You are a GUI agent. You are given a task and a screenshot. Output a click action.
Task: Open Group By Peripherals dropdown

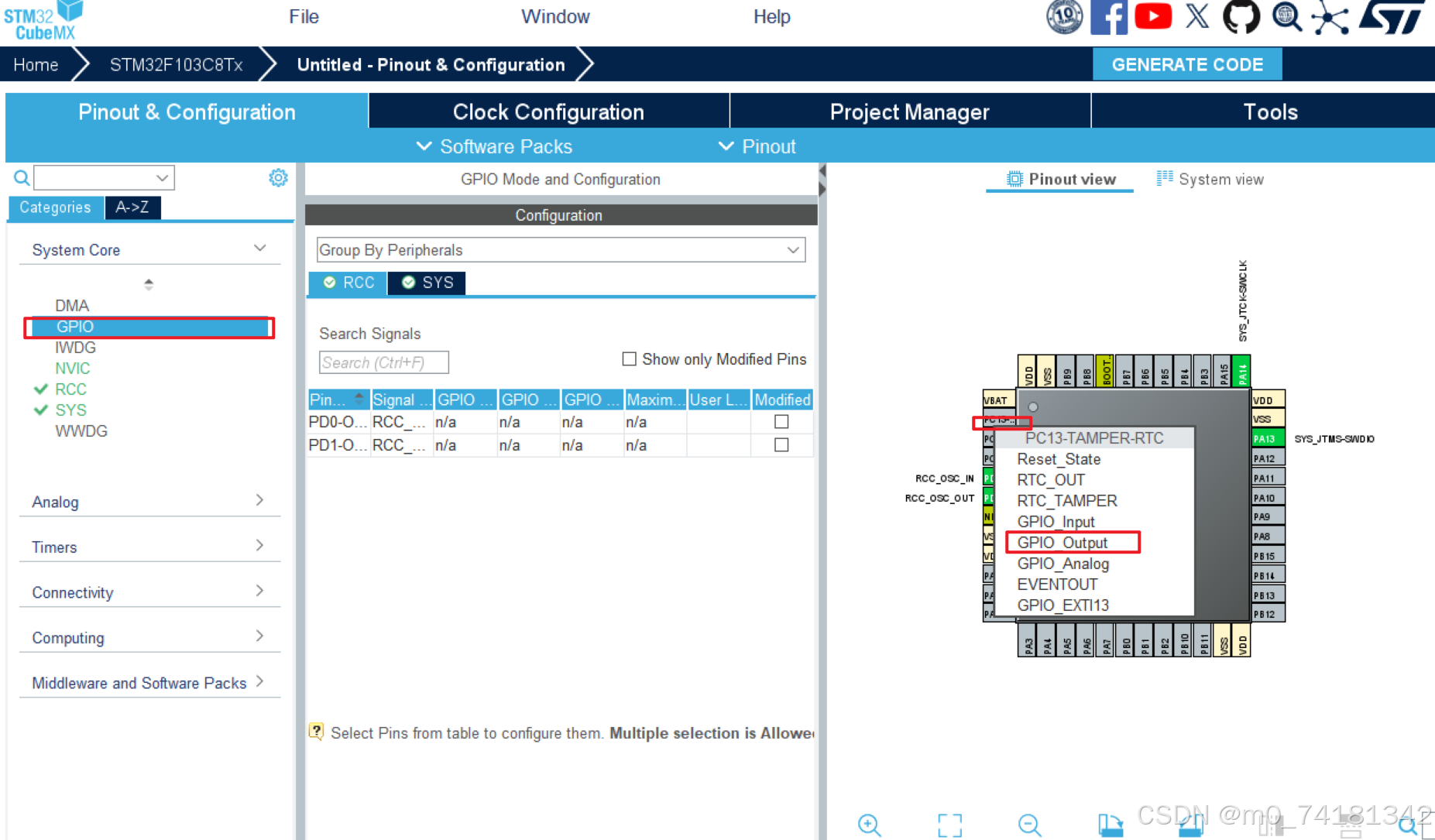[x=561, y=250]
